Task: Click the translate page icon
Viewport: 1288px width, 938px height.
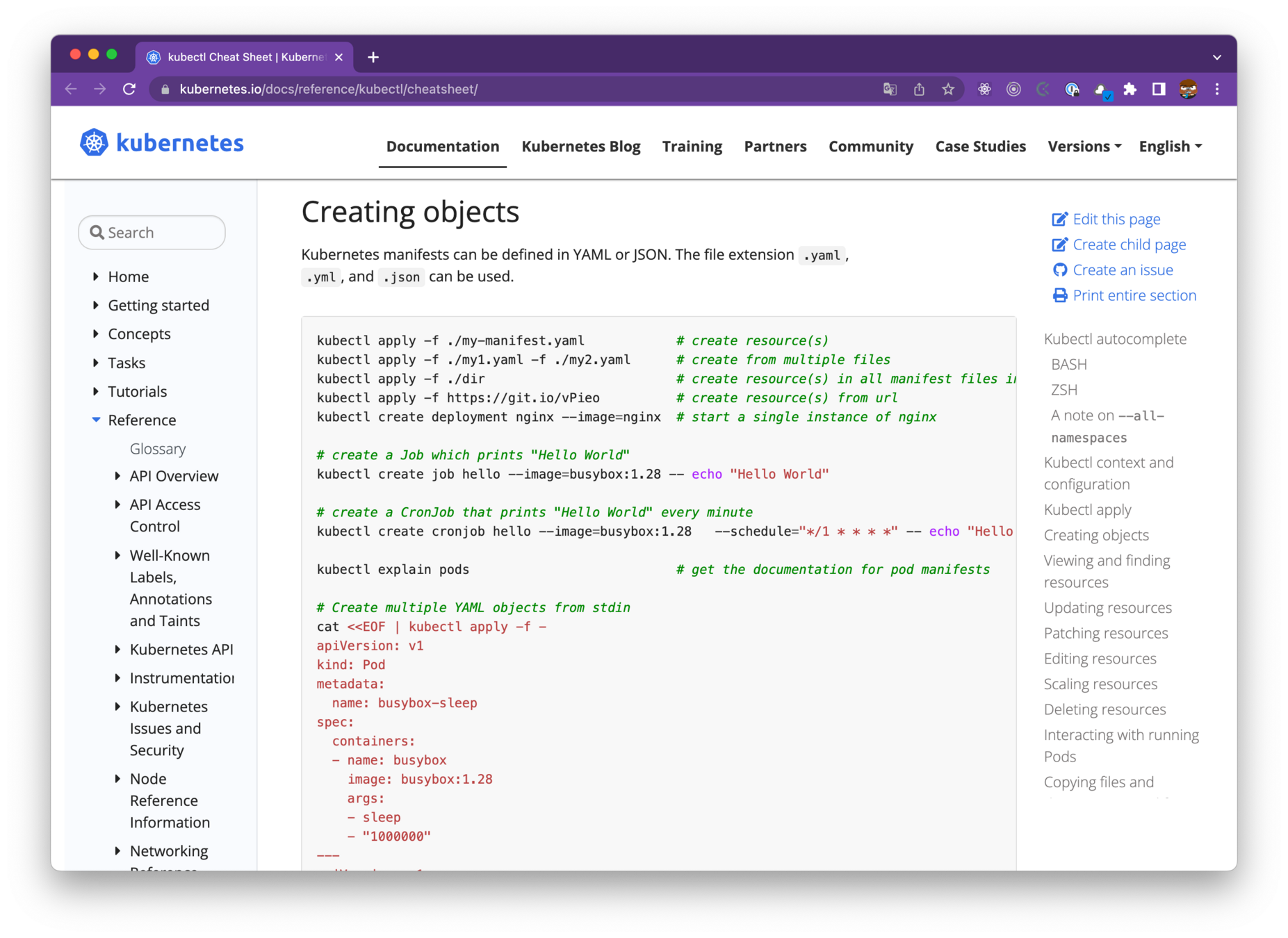Action: (890, 89)
